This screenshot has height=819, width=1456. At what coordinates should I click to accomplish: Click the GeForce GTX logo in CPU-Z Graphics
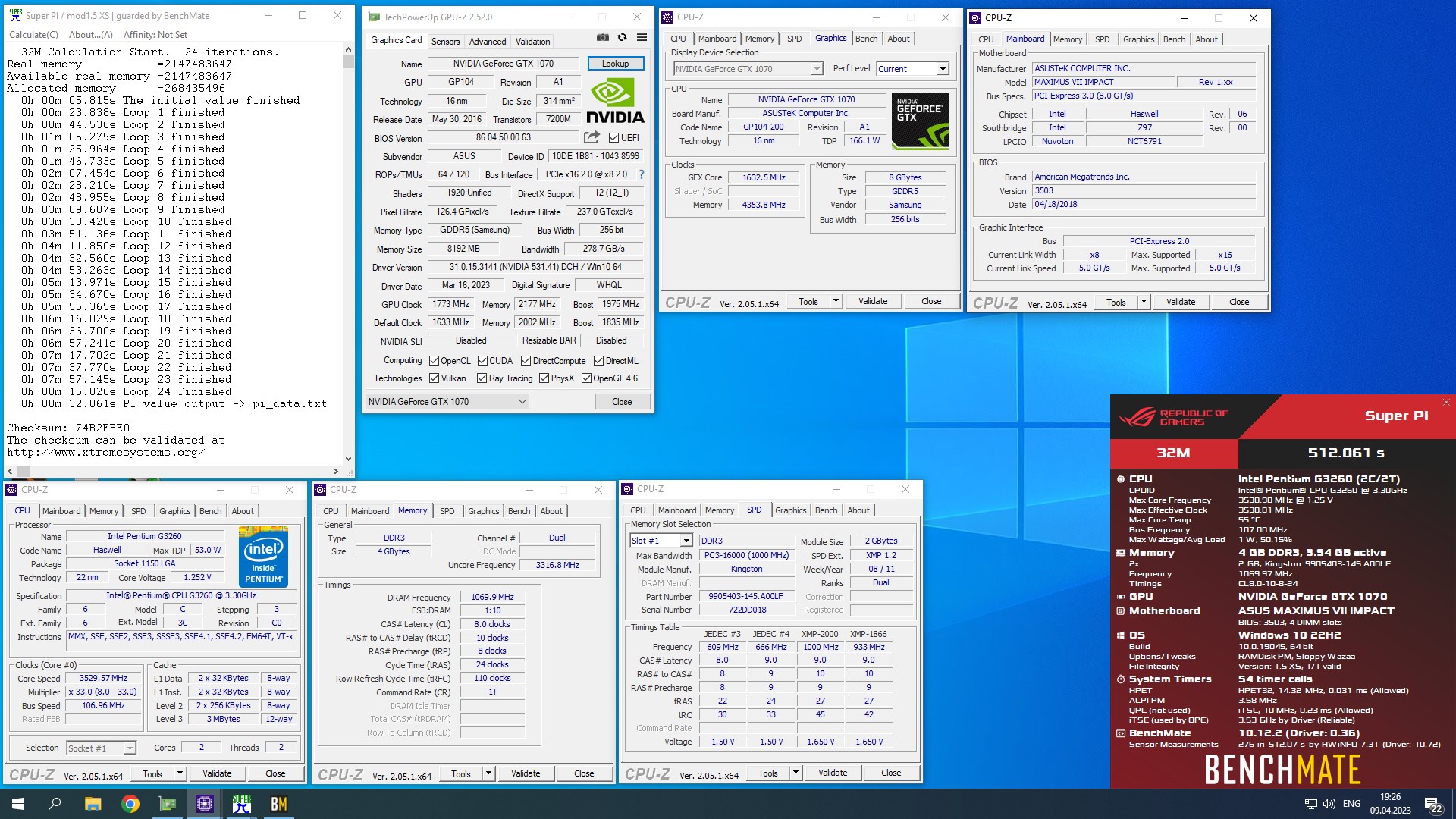click(x=920, y=121)
